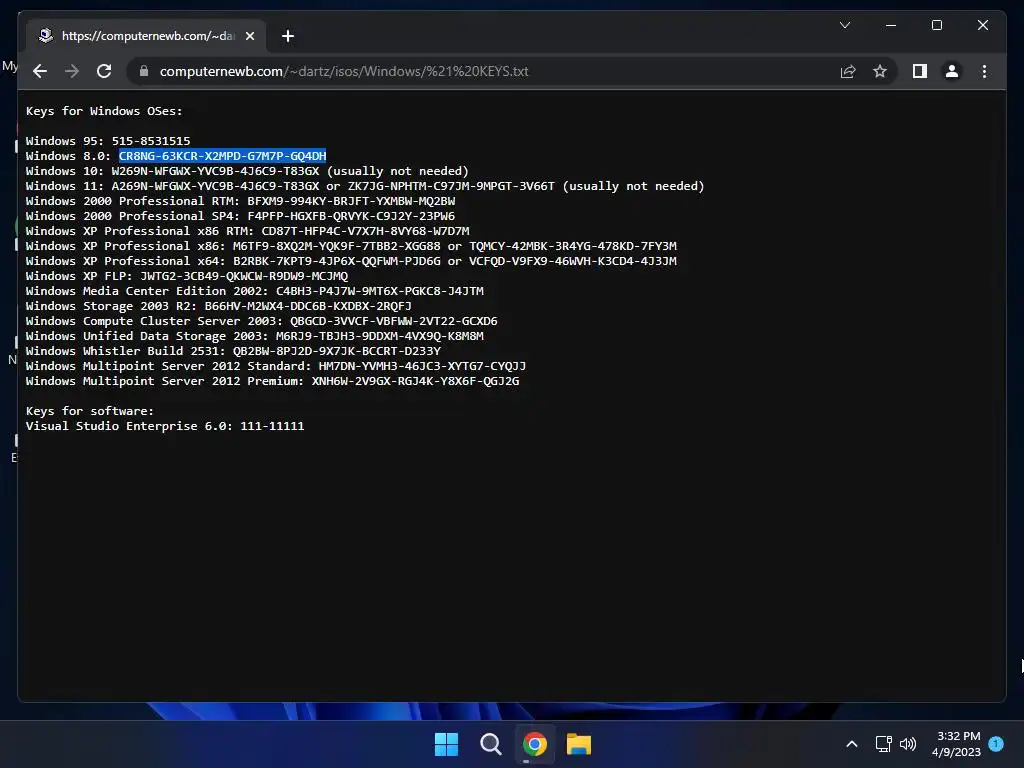Click the Windows Media Center Edition 2002 line
The width and height of the screenshot is (1024, 768).
[255, 291]
